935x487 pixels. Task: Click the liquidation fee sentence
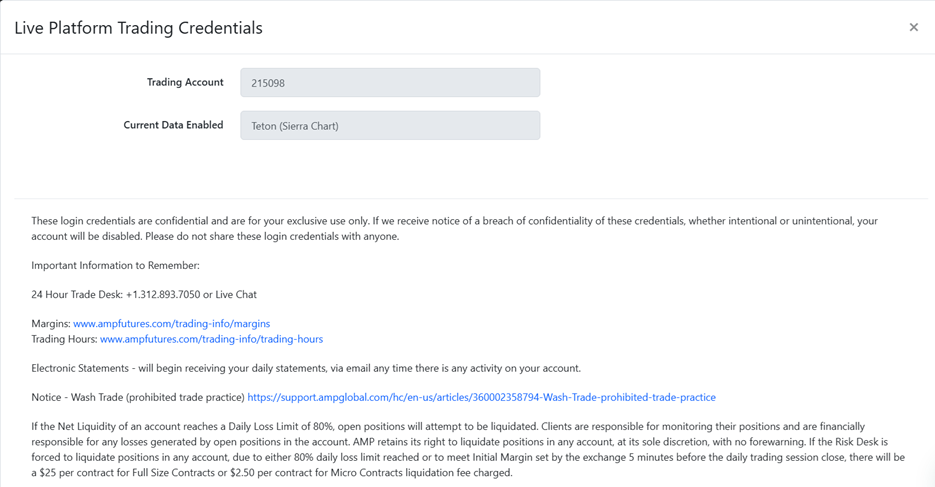(x=272, y=472)
